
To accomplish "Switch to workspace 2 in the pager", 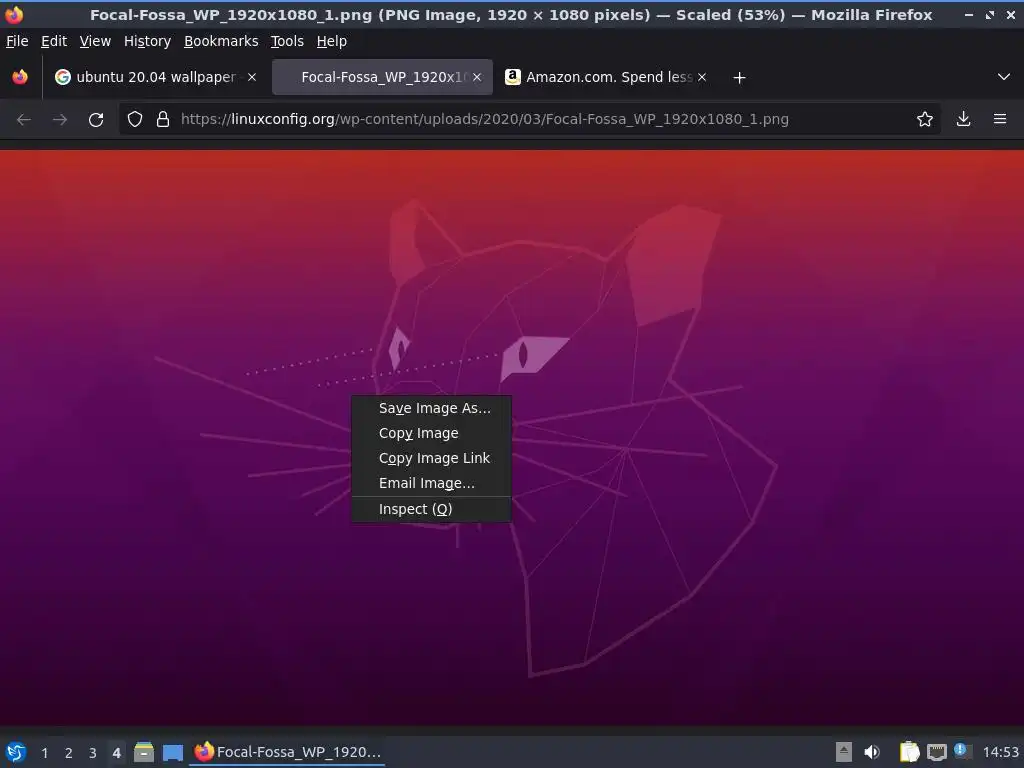I will pos(69,753).
